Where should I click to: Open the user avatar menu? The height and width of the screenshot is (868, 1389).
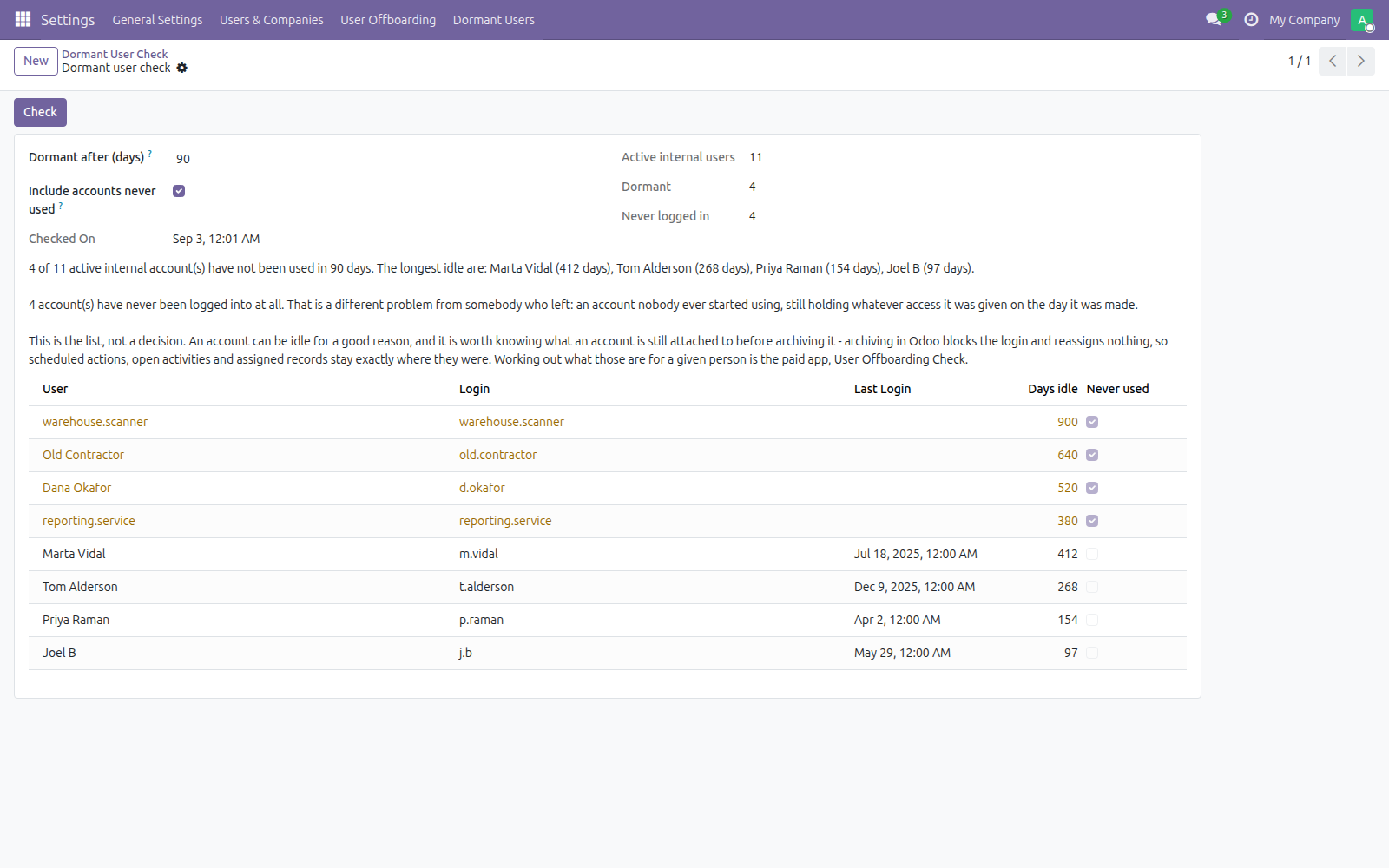[1362, 19]
